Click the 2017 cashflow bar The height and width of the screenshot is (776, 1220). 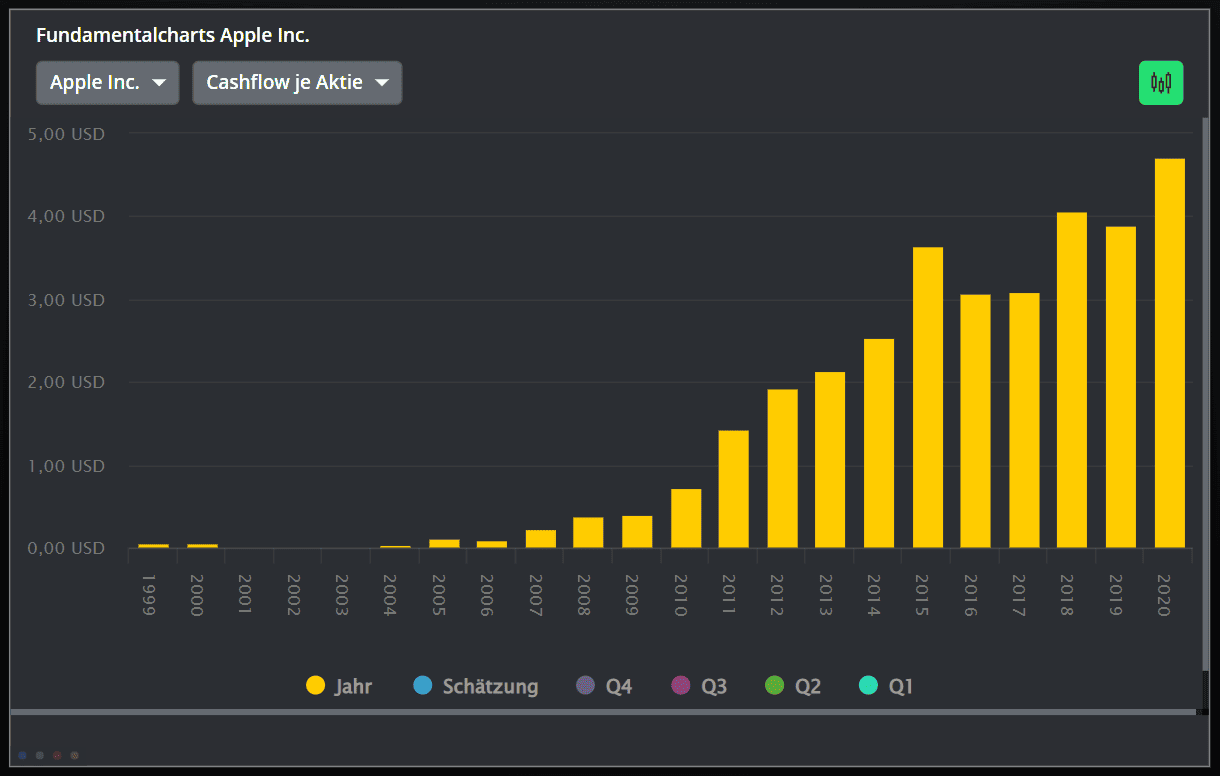pyautogui.click(x=1024, y=420)
